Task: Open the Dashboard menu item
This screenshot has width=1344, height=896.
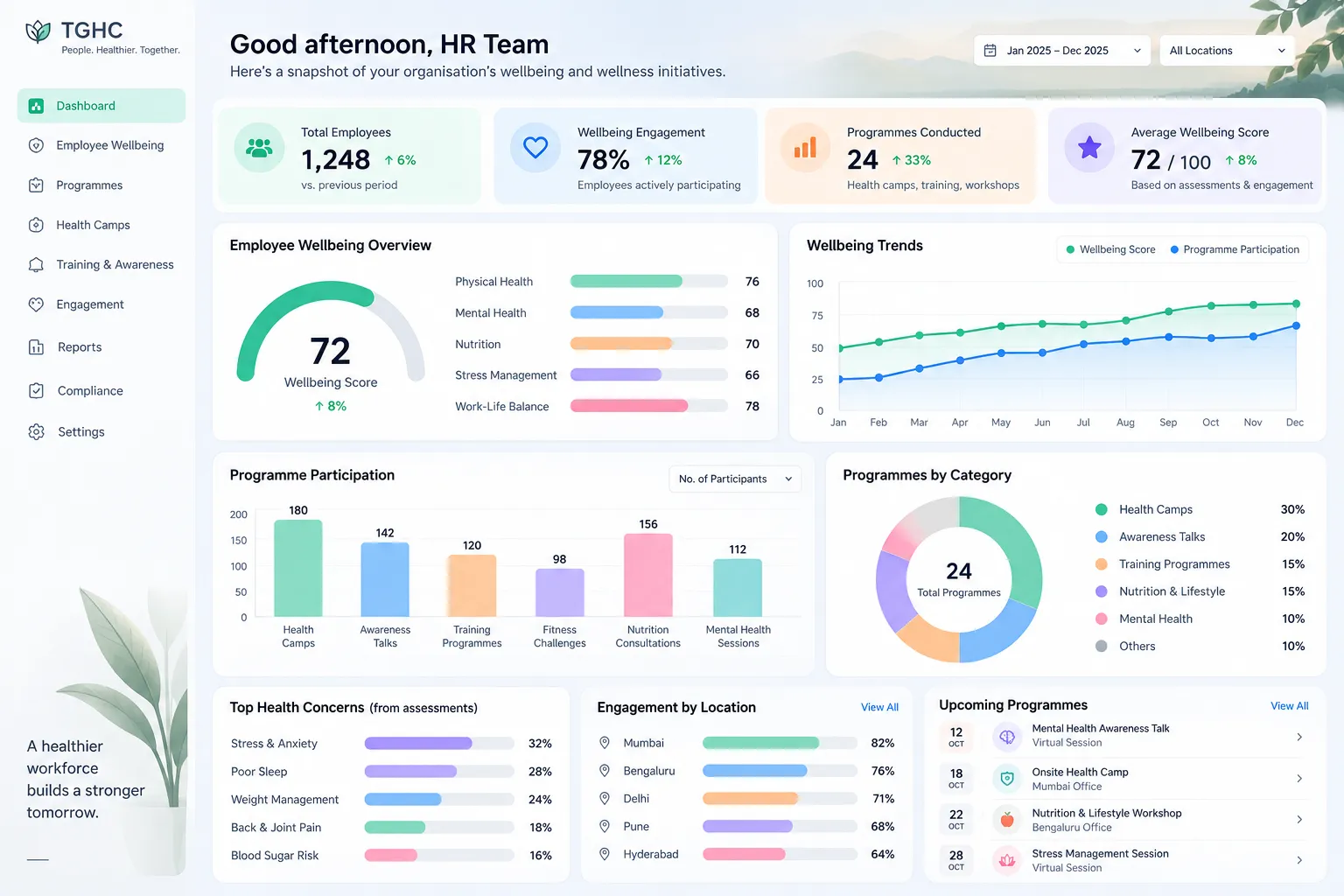Action: (x=101, y=106)
